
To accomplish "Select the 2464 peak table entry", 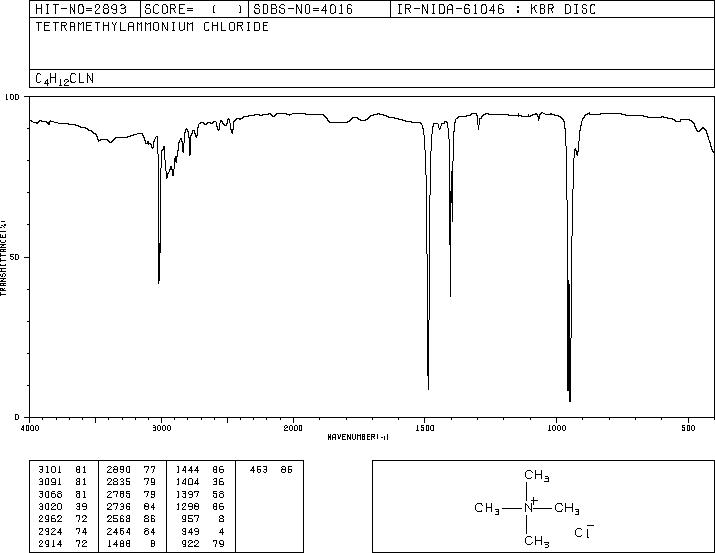I will (131, 532).
